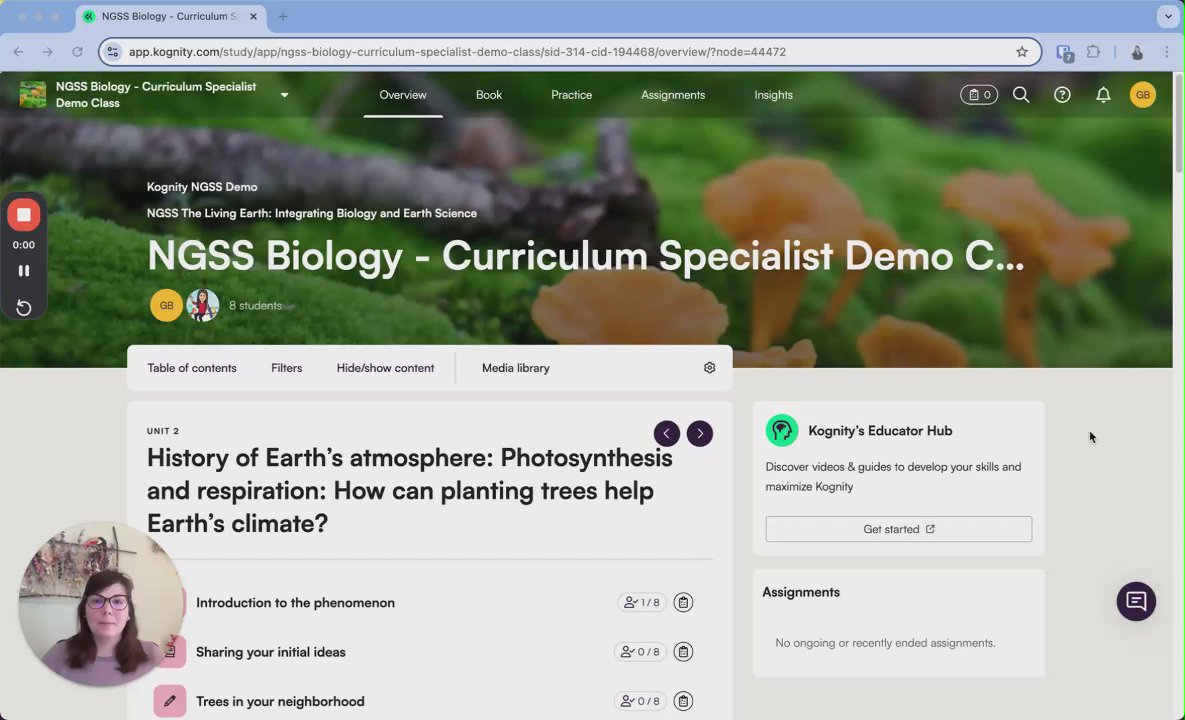Click the 1/8 student completion badge
The height and width of the screenshot is (720, 1185).
tap(642, 602)
